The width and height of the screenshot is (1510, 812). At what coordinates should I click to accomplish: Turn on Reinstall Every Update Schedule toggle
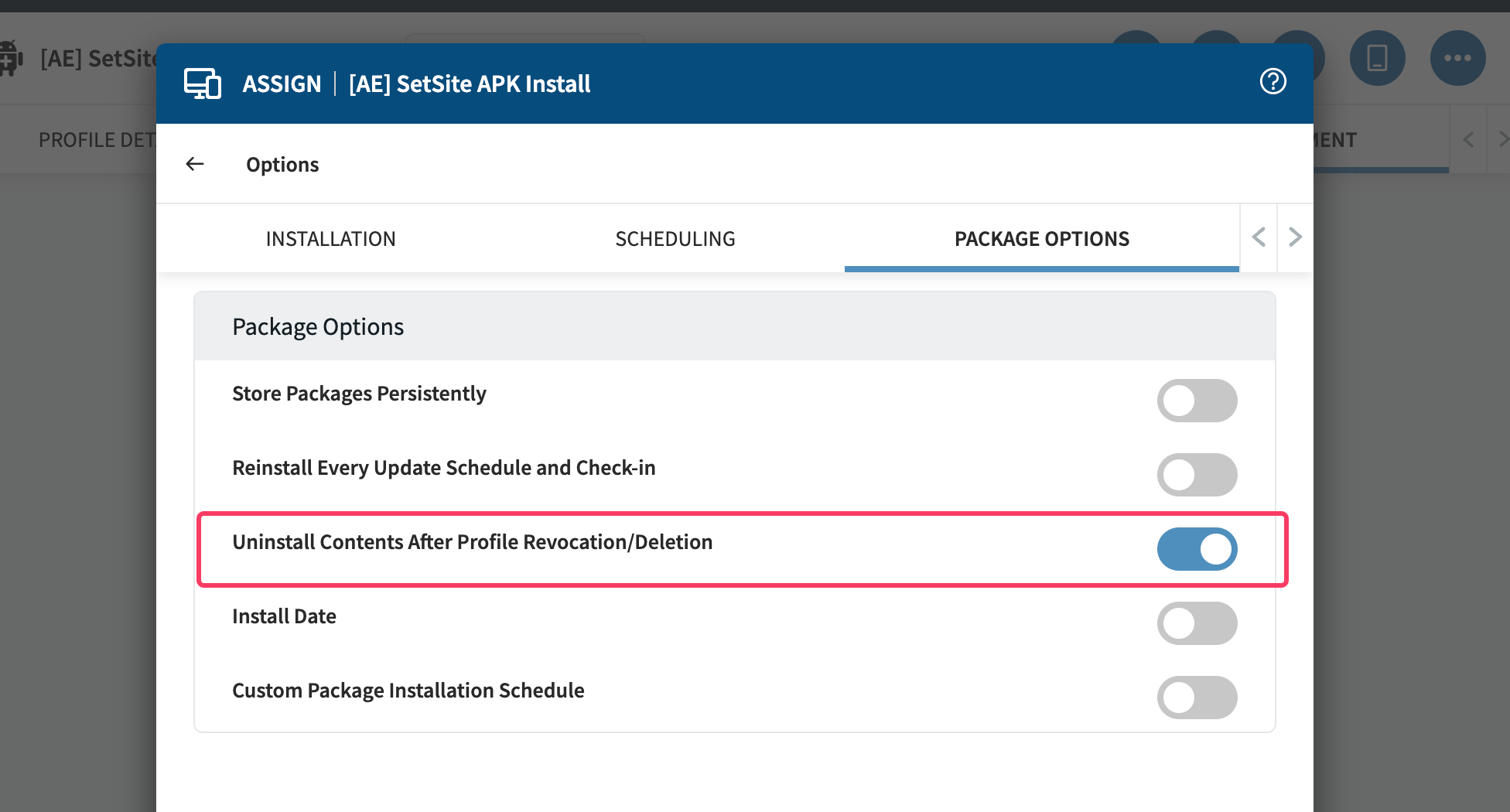click(x=1197, y=475)
